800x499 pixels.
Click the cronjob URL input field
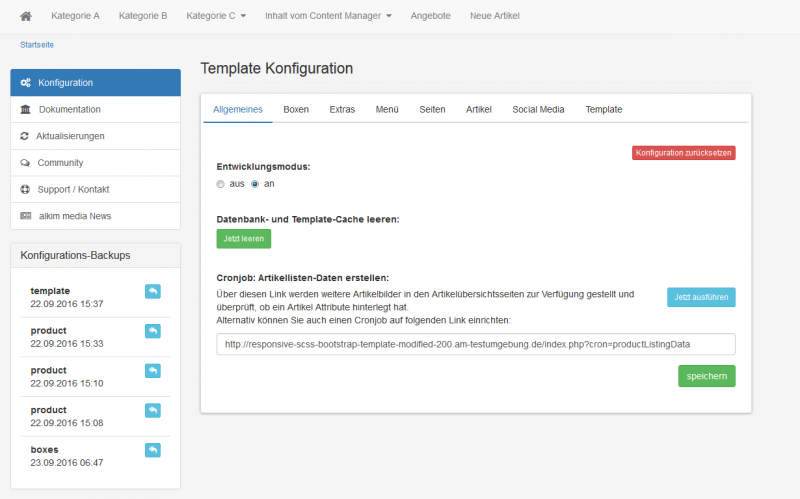coord(476,344)
